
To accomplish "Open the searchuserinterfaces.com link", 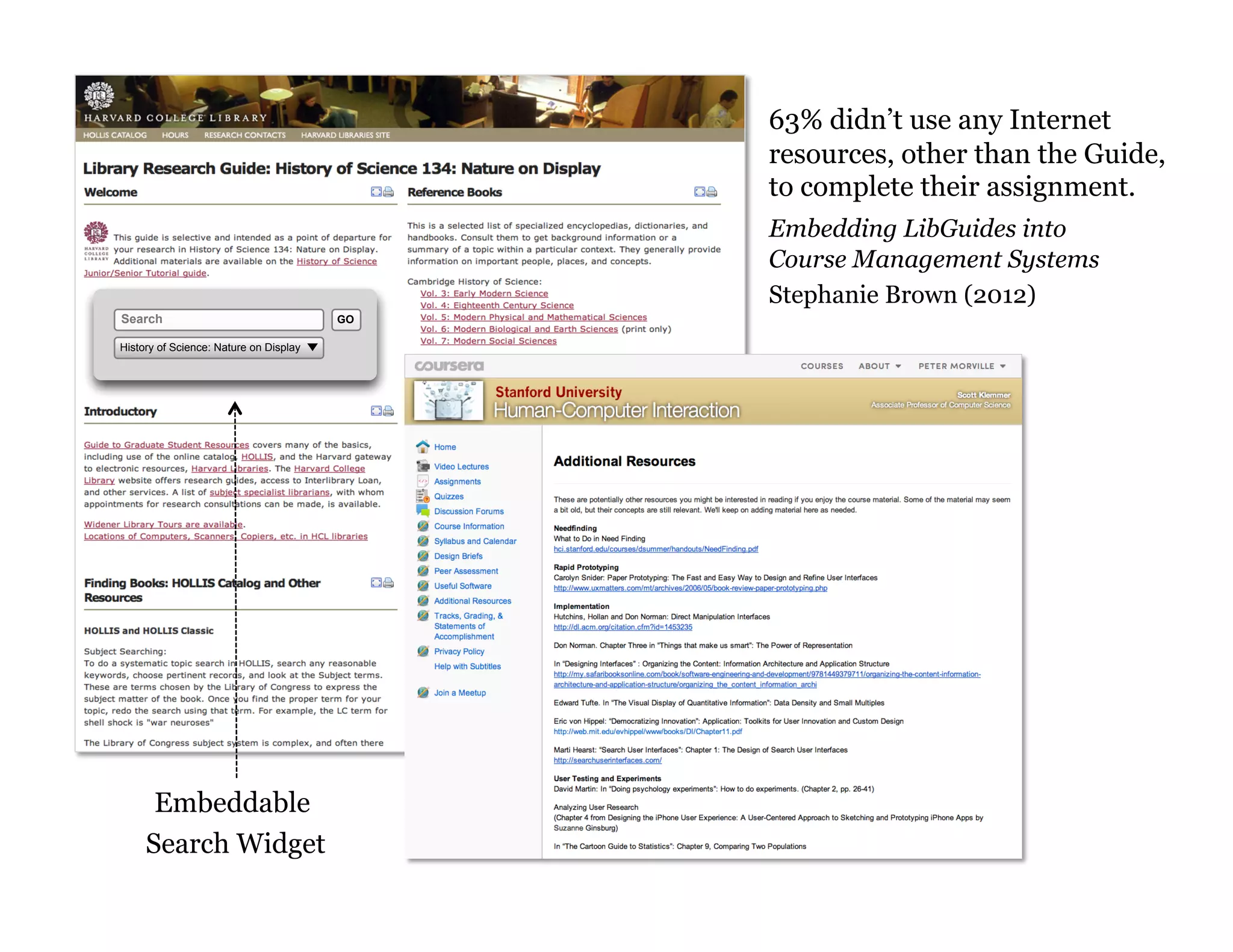I will (607, 760).
